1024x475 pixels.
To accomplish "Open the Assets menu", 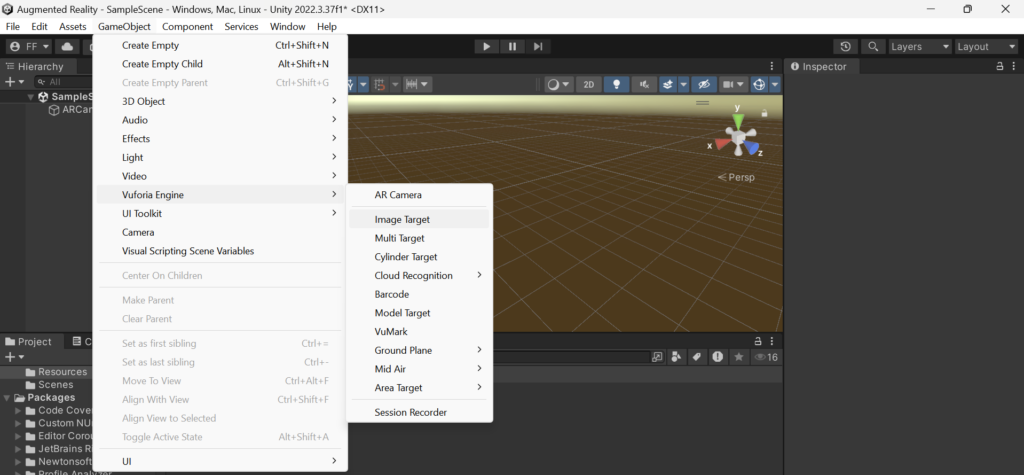I will [x=72, y=27].
